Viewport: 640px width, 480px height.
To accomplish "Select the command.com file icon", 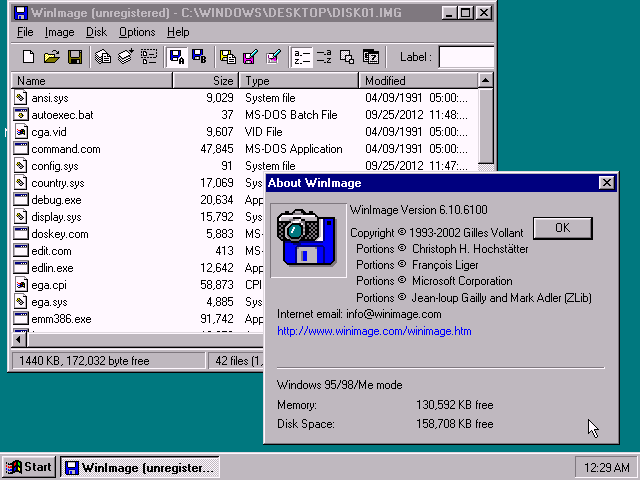I will pos(20,149).
